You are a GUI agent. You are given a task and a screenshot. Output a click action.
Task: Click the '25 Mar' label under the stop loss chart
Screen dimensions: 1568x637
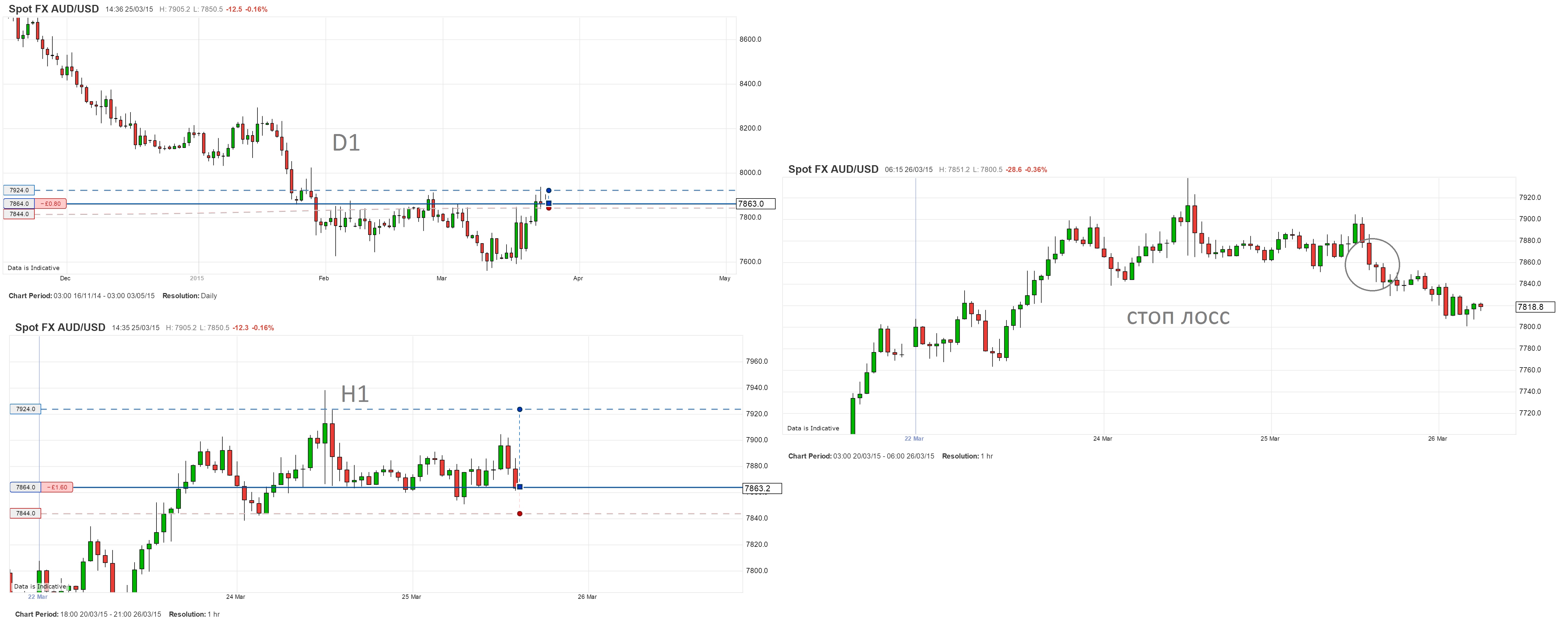coord(1270,439)
